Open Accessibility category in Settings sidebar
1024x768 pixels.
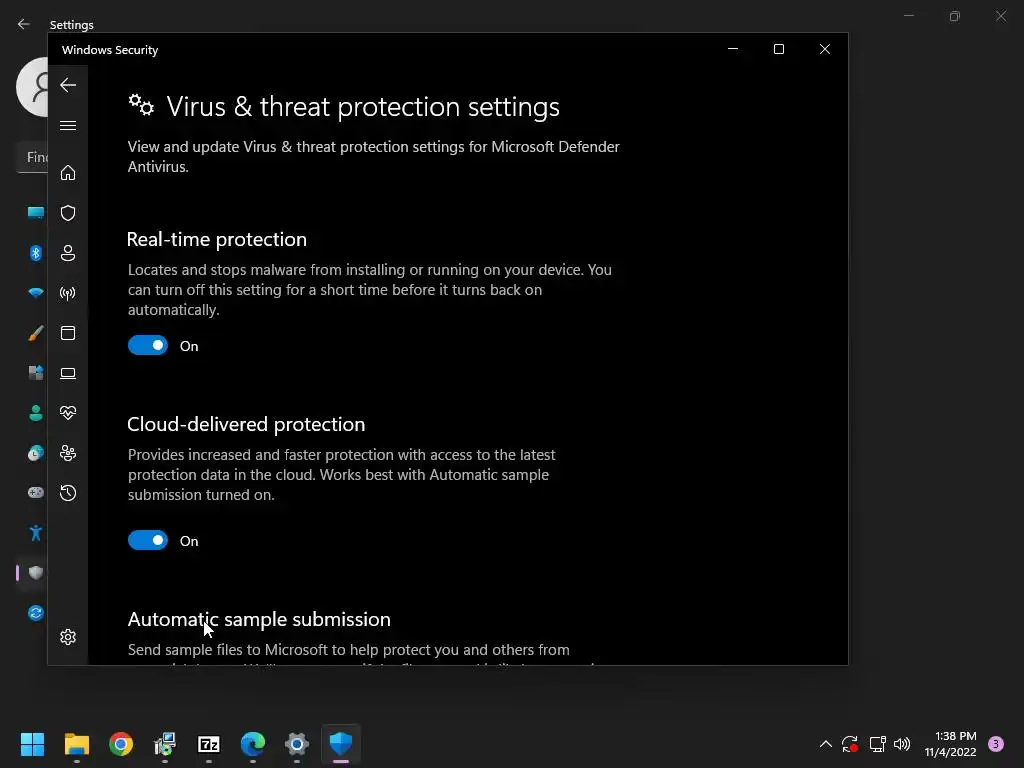(x=35, y=533)
